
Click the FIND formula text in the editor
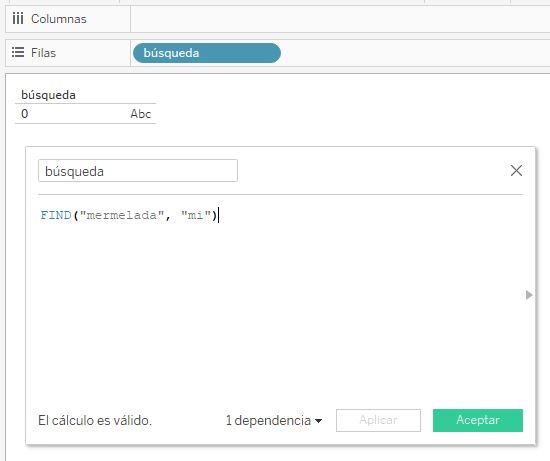pos(129,215)
